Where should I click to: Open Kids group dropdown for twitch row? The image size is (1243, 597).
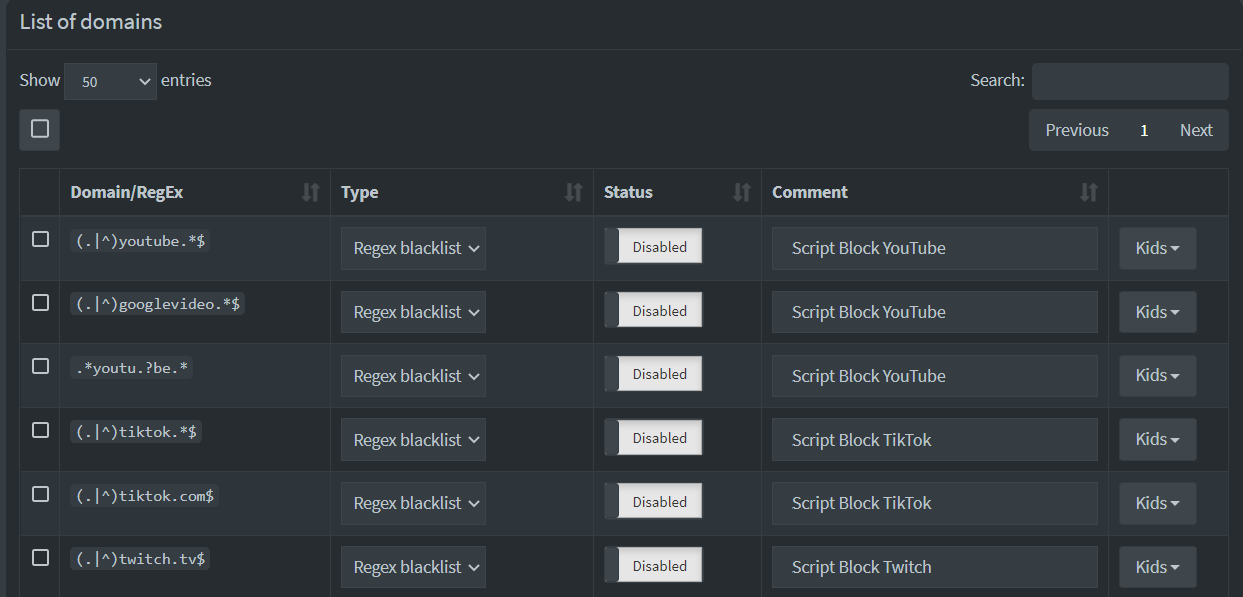[x=1157, y=567]
